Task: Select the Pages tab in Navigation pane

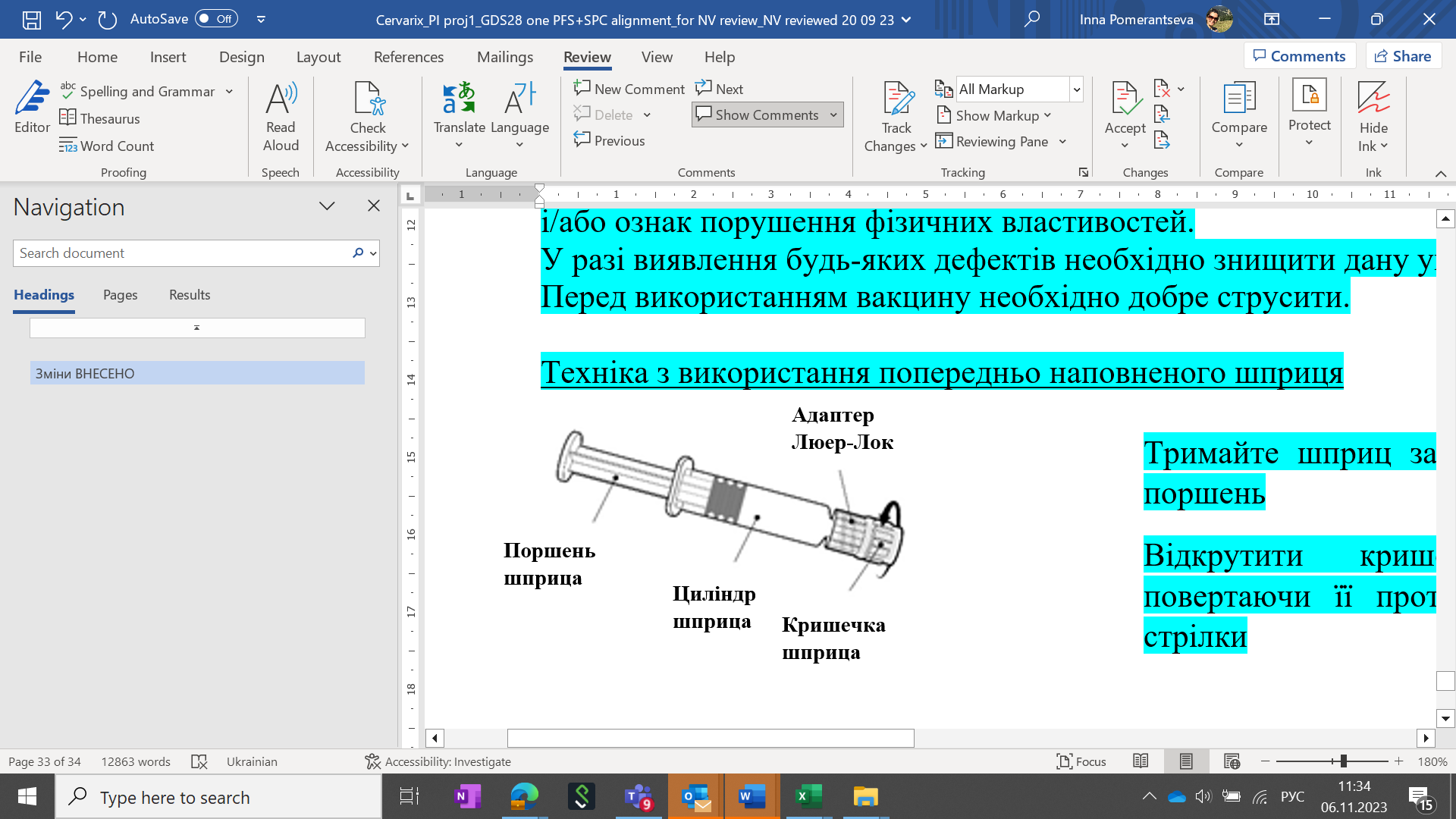Action: 120,295
